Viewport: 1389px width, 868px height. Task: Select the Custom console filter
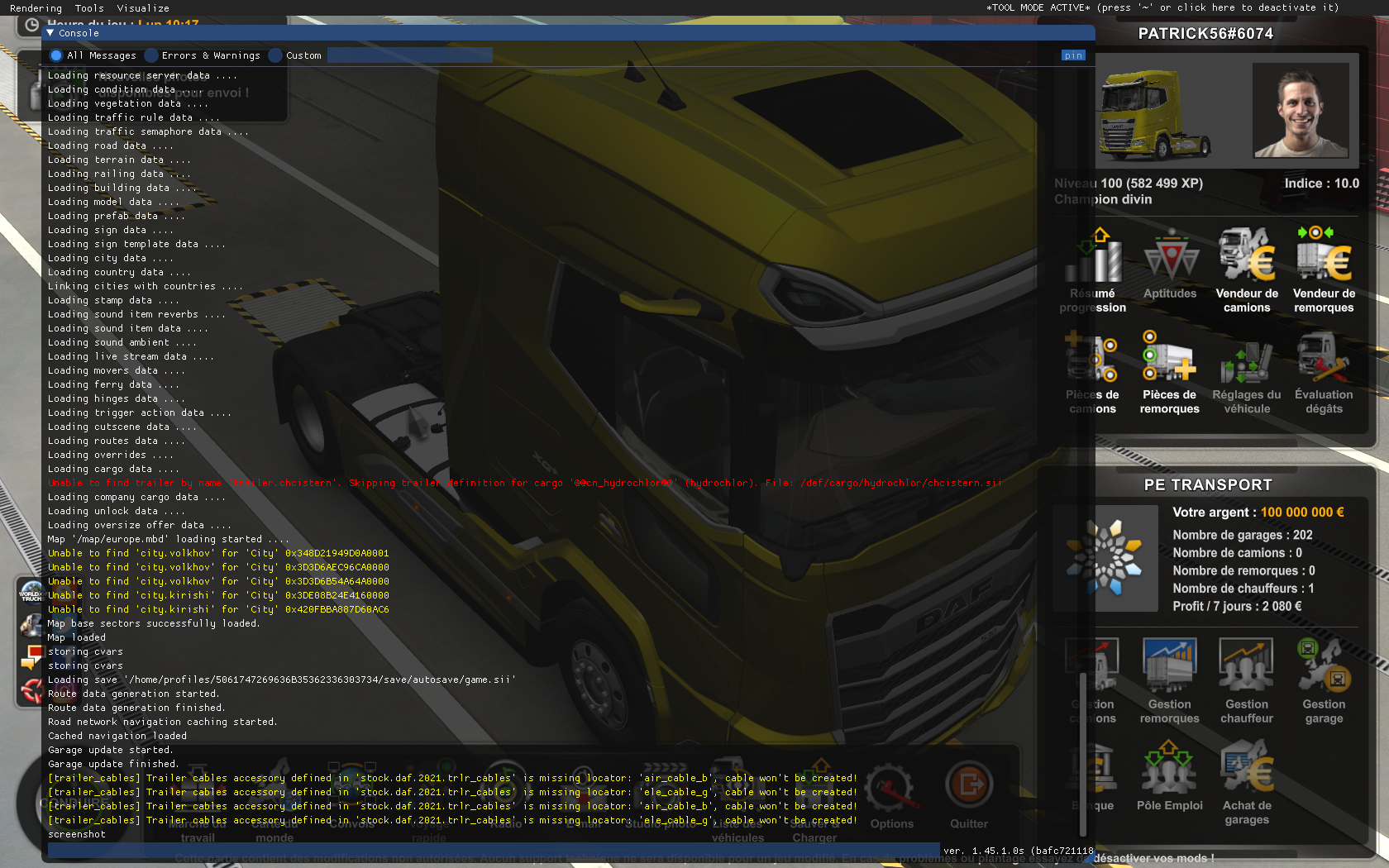294,55
